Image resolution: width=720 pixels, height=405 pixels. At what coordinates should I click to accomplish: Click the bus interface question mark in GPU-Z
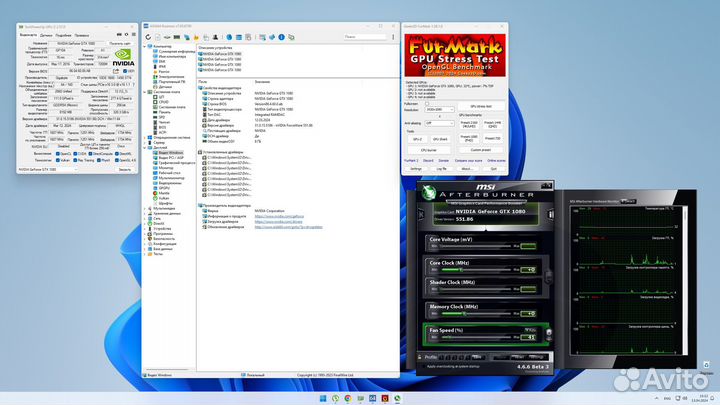pyautogui.click(x=134, y=84)
